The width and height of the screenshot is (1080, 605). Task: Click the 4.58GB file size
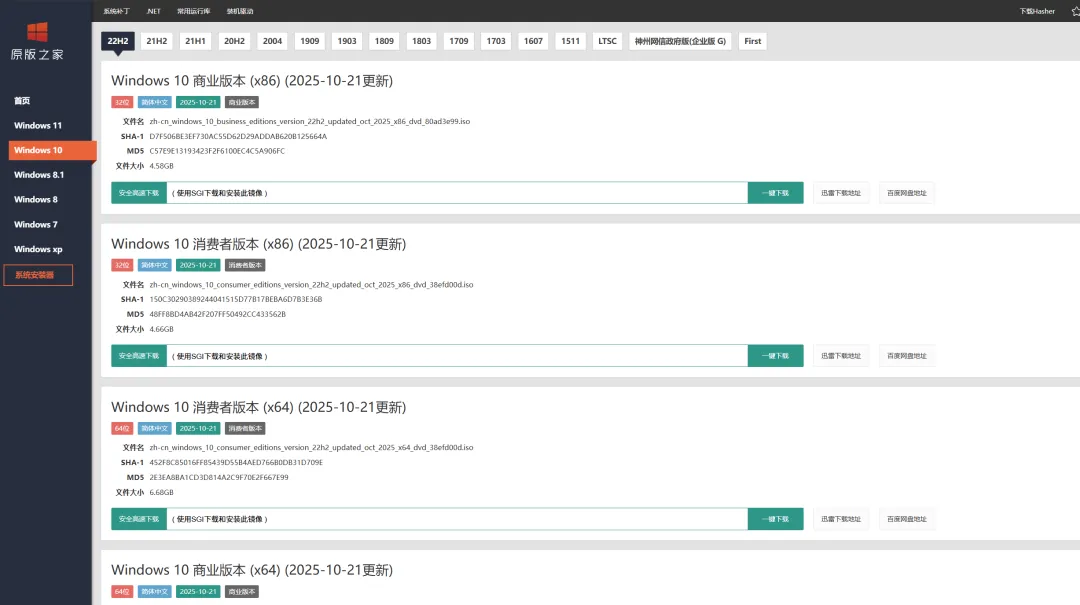(161, 166)
